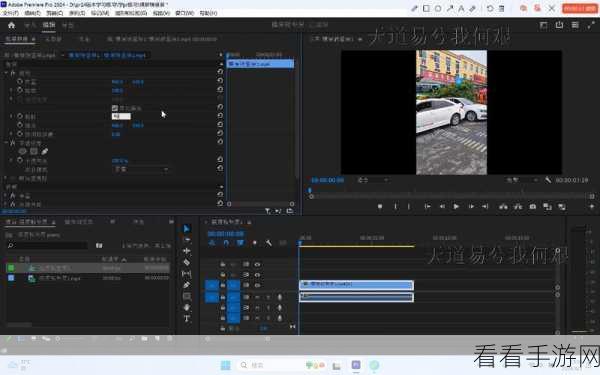Open Program Monitor playback resolution dropdown
The image size is (600, 375).
point(522,180)
